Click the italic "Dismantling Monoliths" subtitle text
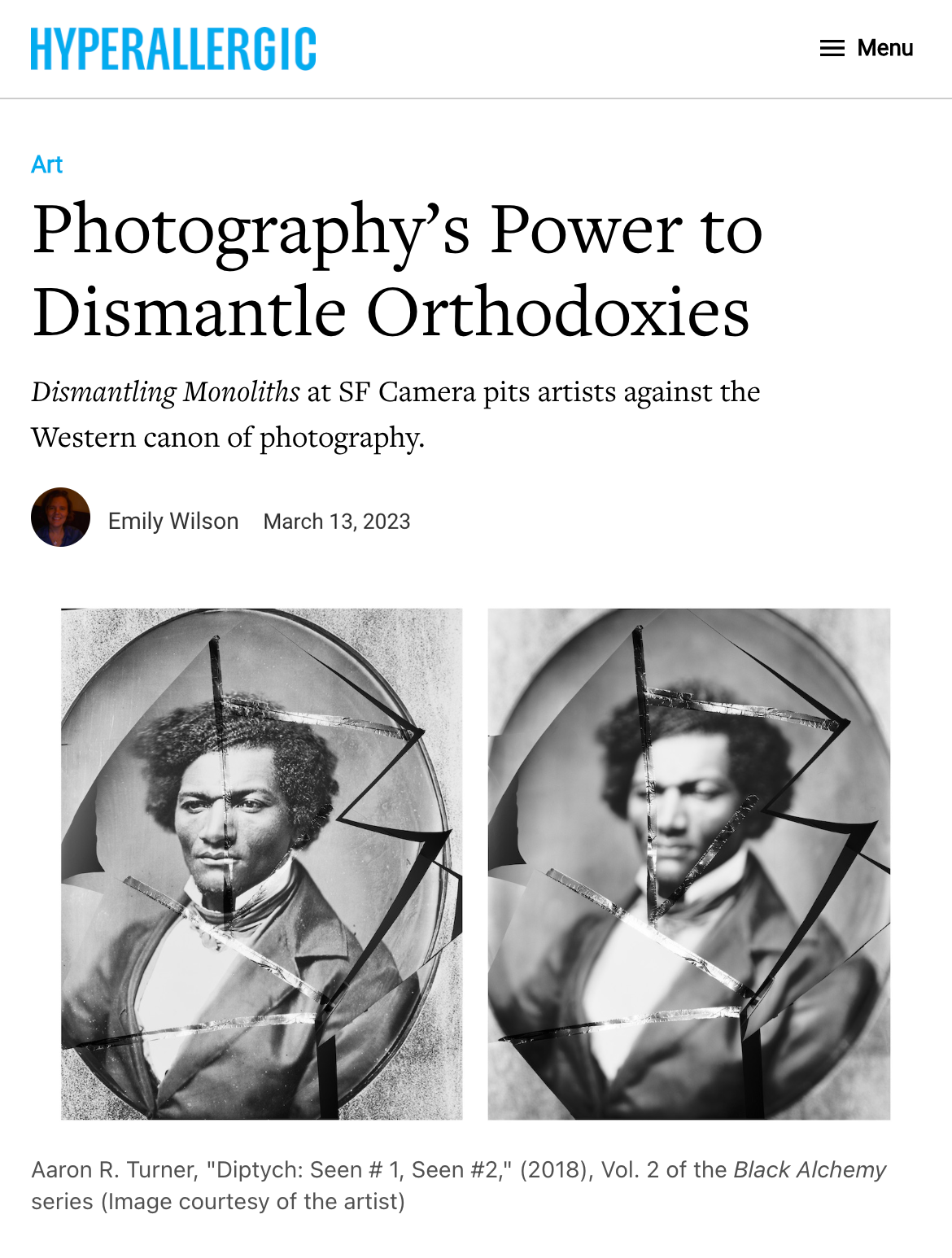The image size is (952, 1258). pyautogui.click(x=166, y=392)
